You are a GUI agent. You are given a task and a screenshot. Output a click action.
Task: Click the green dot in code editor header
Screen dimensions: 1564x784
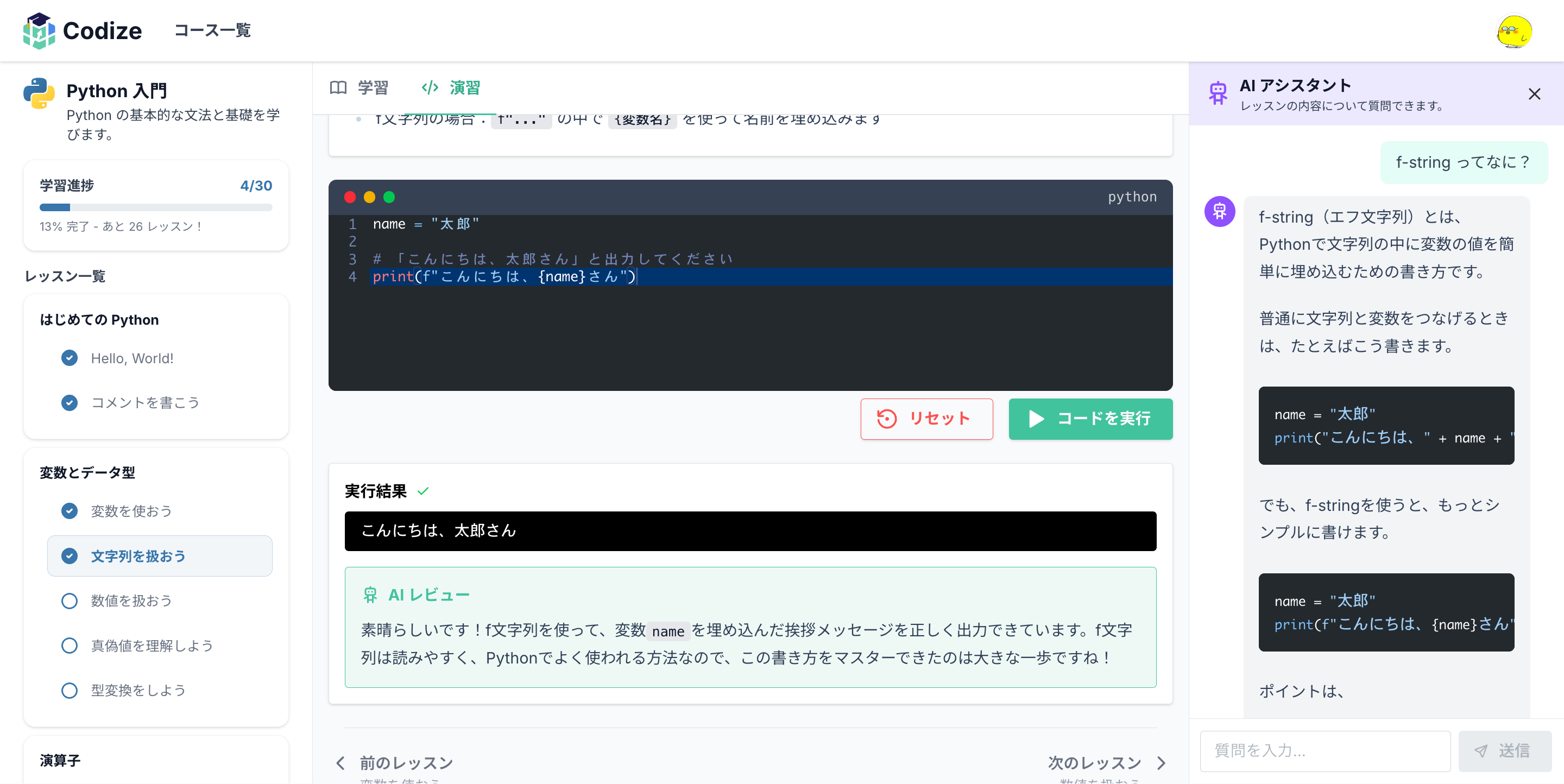(389, 197)
